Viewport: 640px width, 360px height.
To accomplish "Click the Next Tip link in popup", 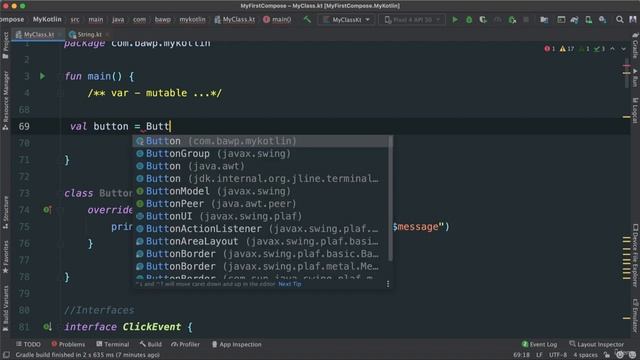I will [x=290, y=284].
